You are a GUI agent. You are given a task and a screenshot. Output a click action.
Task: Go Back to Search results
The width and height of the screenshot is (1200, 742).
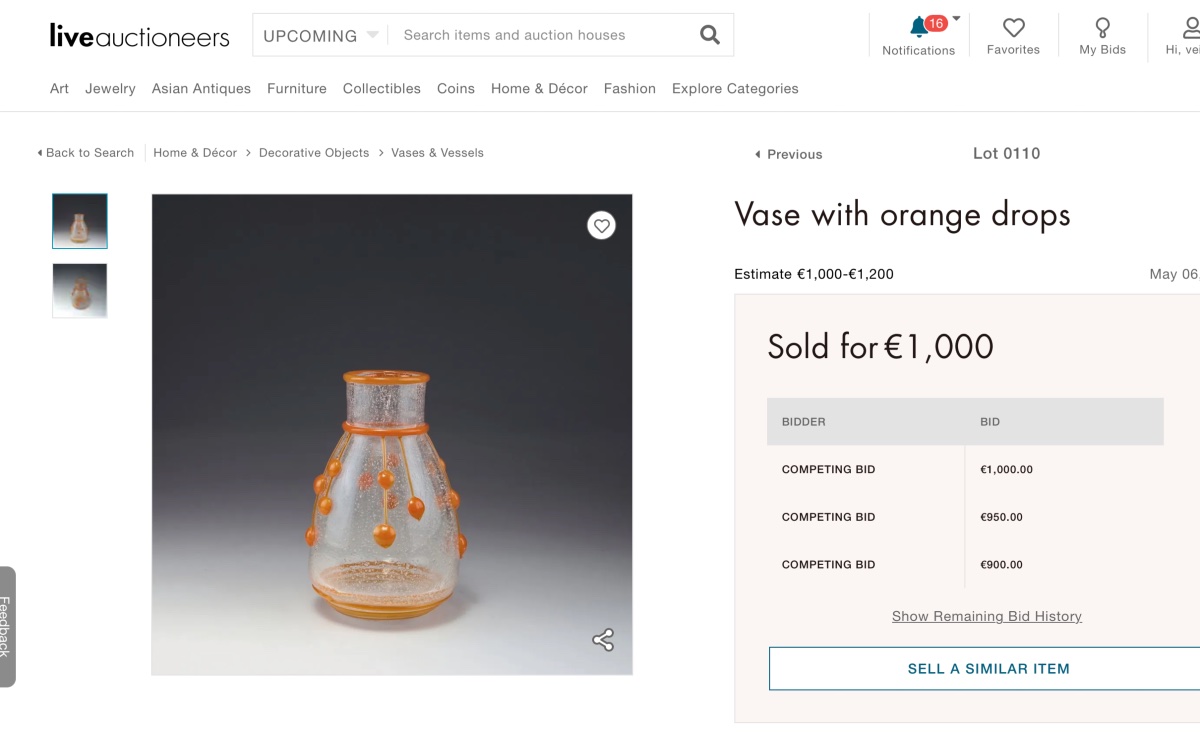click(x=86, y=153)
